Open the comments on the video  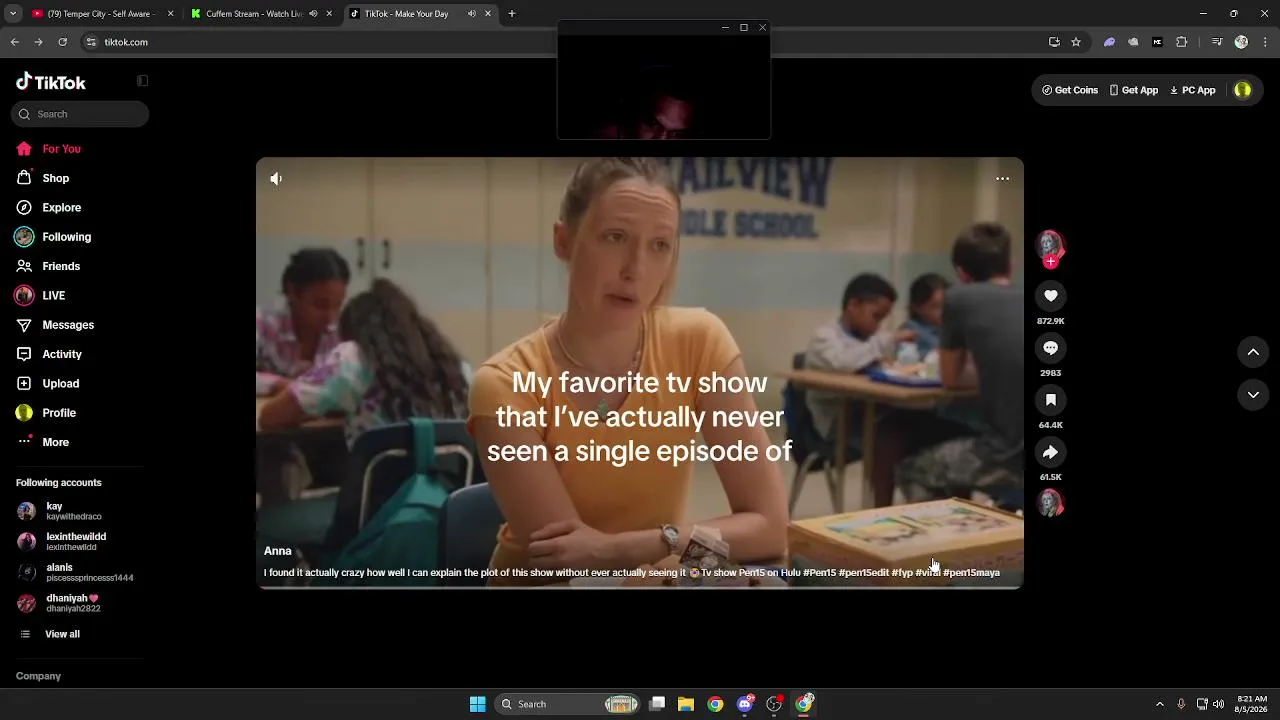(1050, 348)
